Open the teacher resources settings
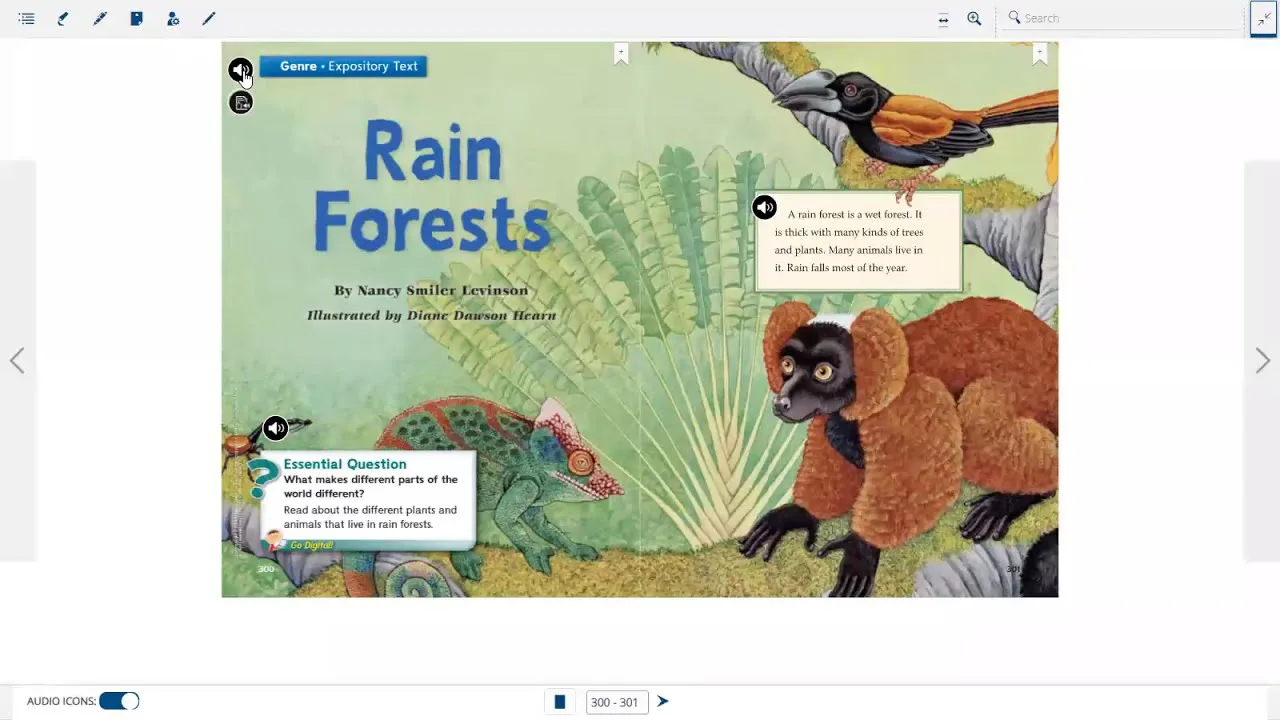Image resolution: width=1280 pixels, height=720 pixels. point(173,18)
